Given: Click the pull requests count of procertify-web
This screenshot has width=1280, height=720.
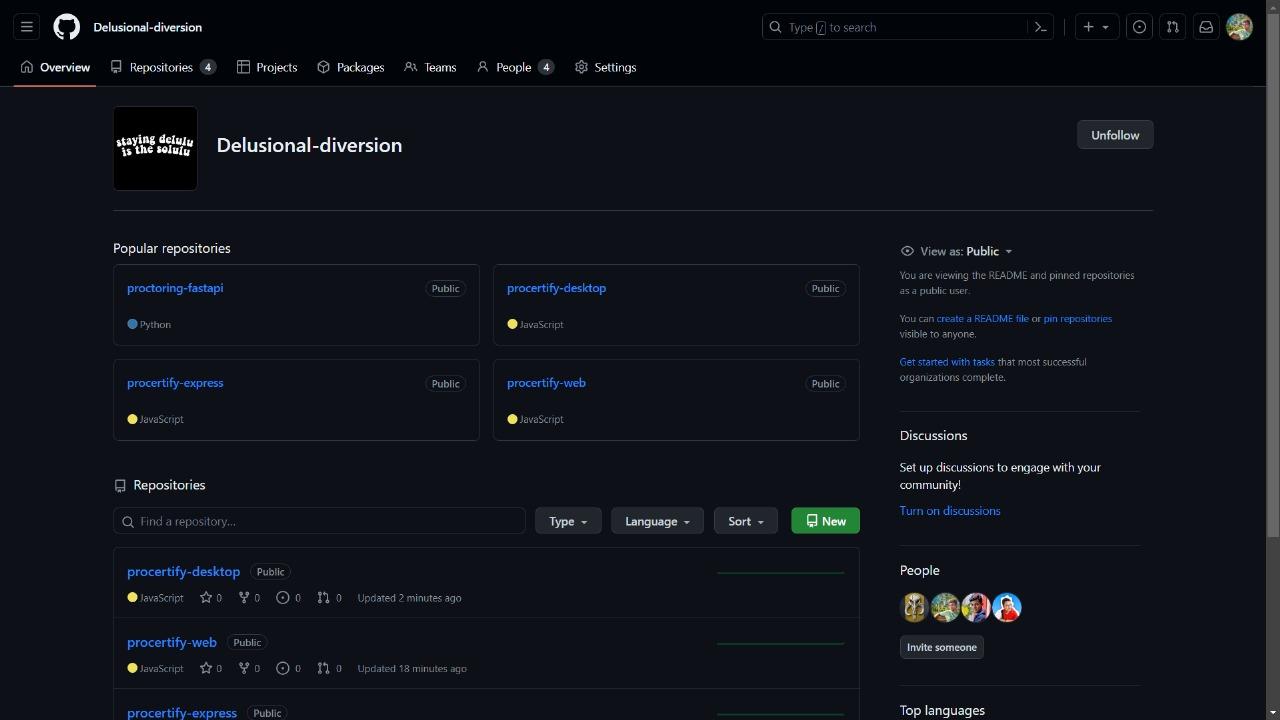Looking at the screenshot, I should click(329, 669).
